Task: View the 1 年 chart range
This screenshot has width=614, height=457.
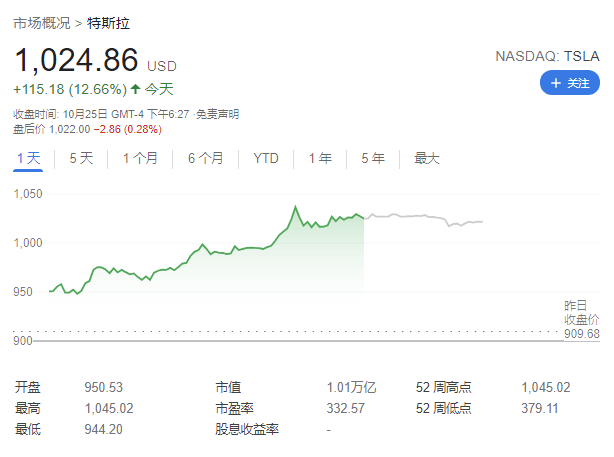Action: pyautogui.click(x=320, y=158)
